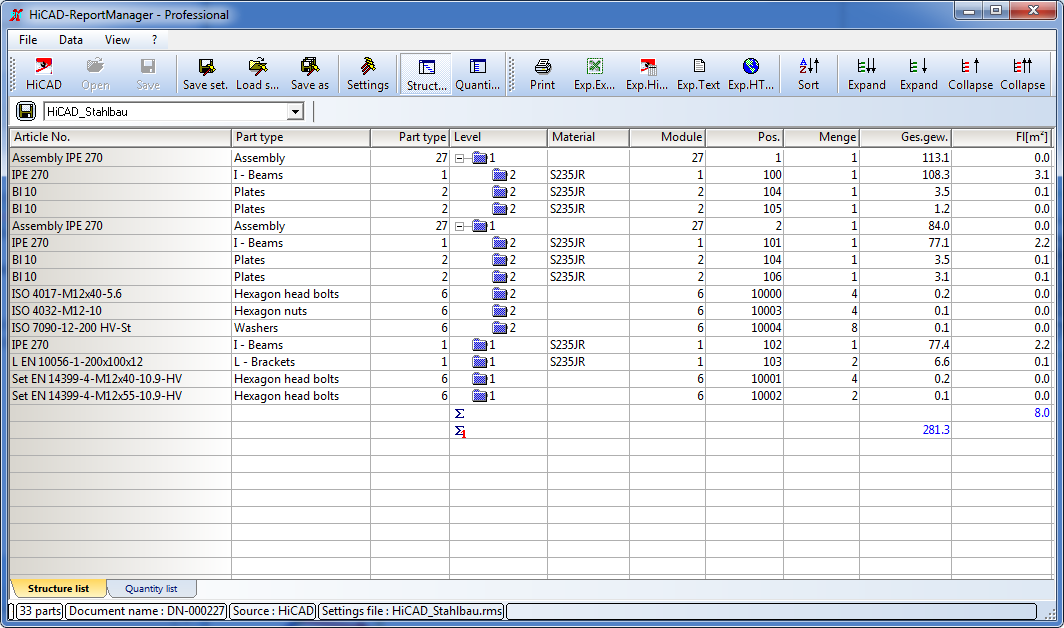Screen dimensions: 1064x628
Task: Select the Set EN 14399-4-M12x55-10.9-HV cell
Action: tap(120, 396)
